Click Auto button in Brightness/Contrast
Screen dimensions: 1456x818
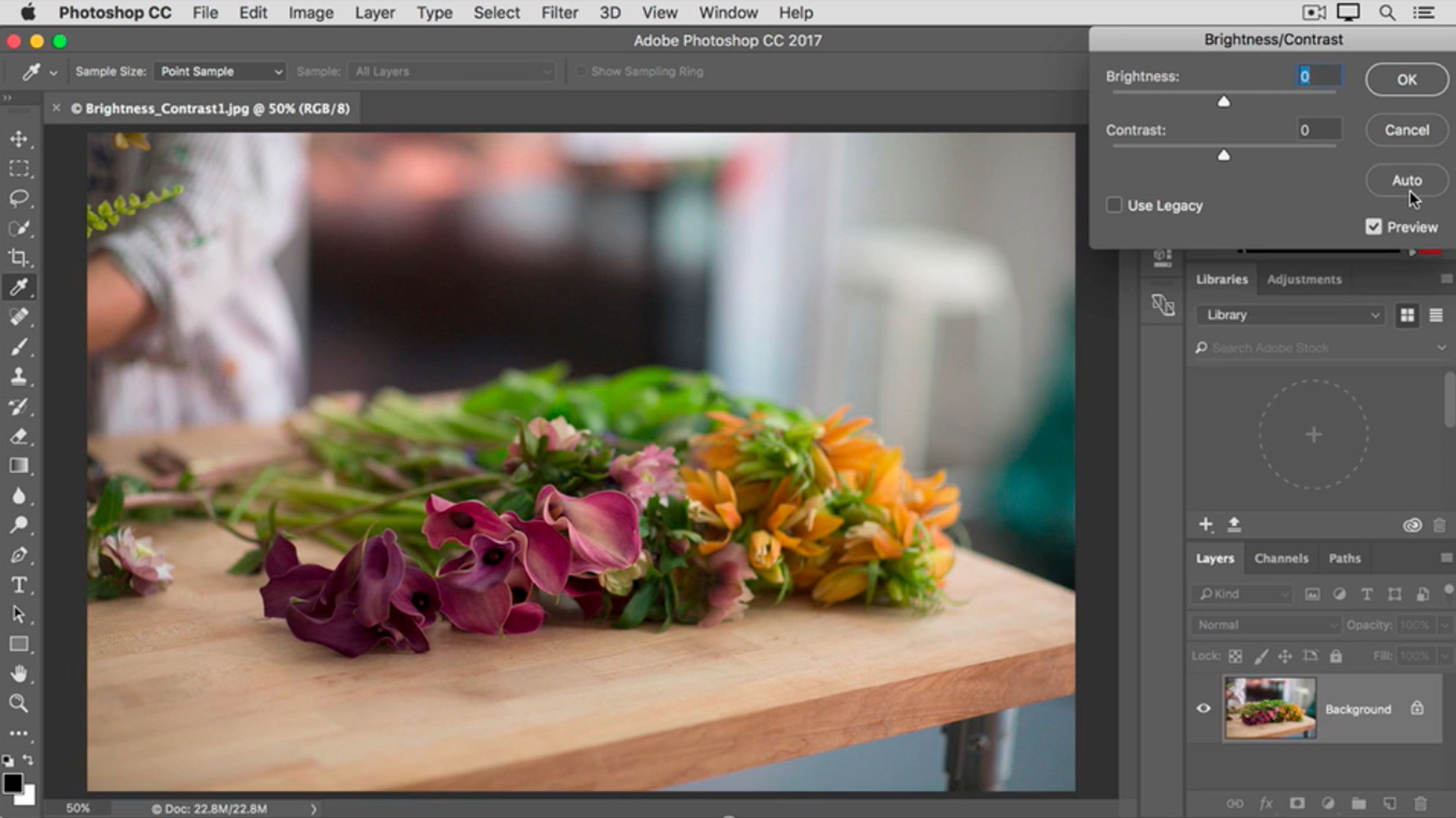point(1406,180)
